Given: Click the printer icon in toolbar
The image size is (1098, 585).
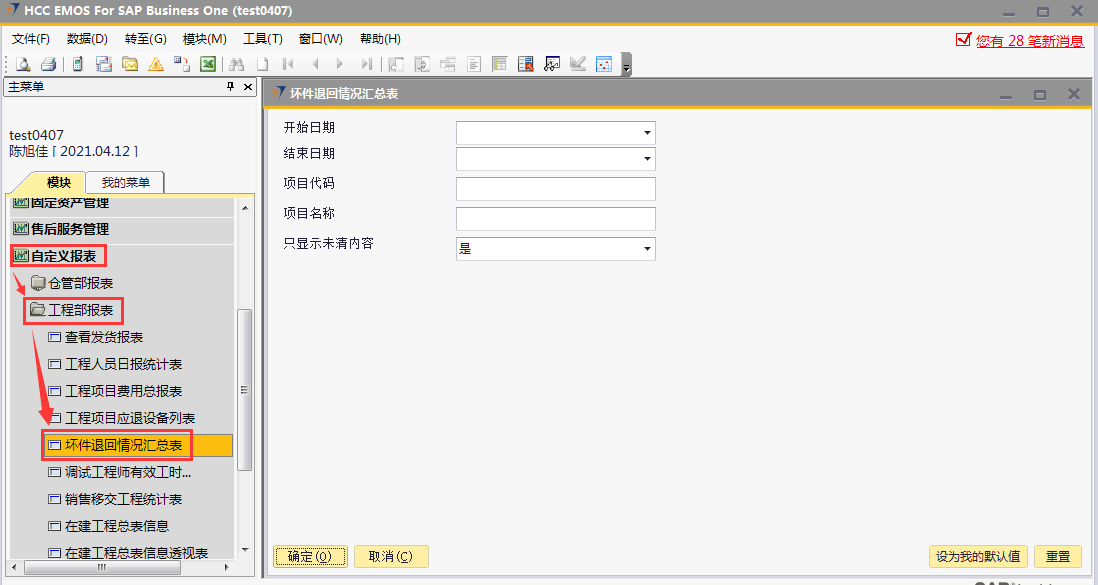Looking at the screenshot, I should coord(47,64).
